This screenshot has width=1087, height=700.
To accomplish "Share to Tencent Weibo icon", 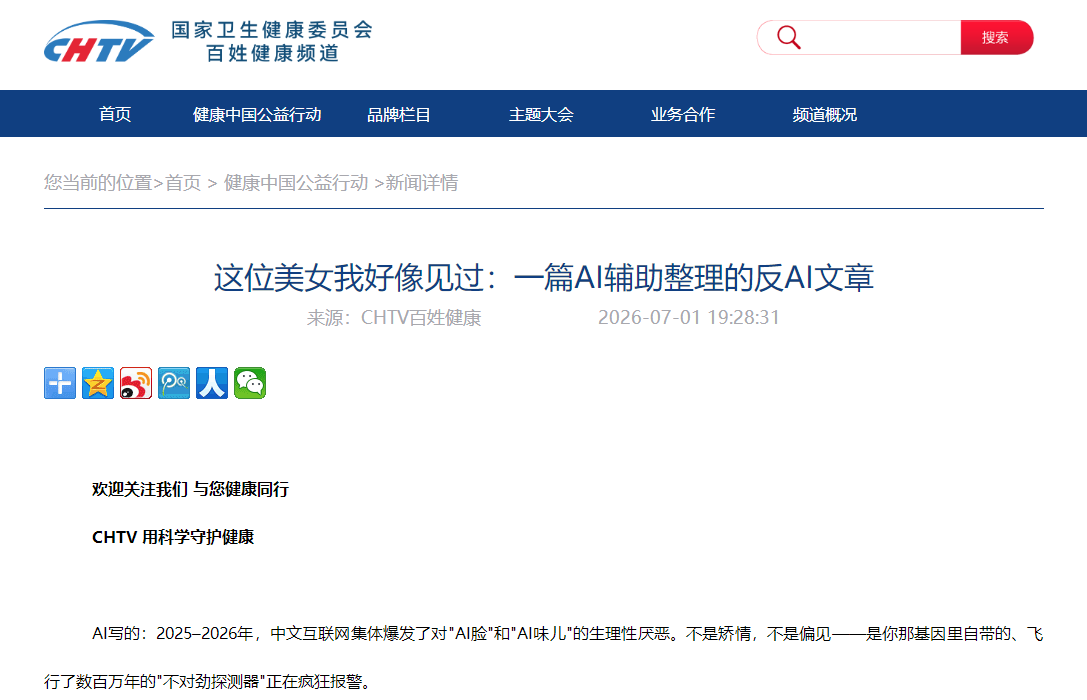I will tap(174, 383).
